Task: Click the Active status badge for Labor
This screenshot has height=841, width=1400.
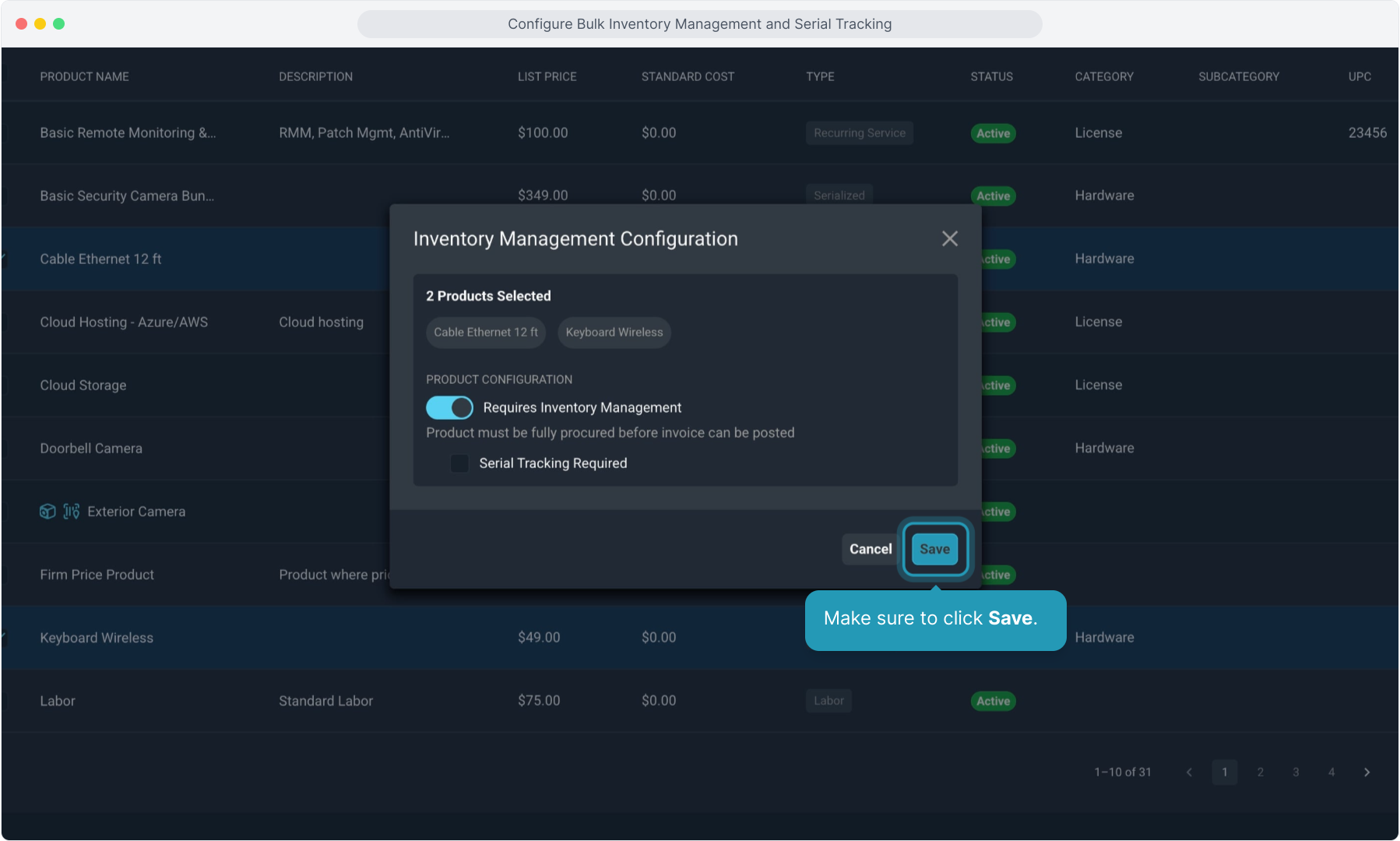Action: coord(993,702)
